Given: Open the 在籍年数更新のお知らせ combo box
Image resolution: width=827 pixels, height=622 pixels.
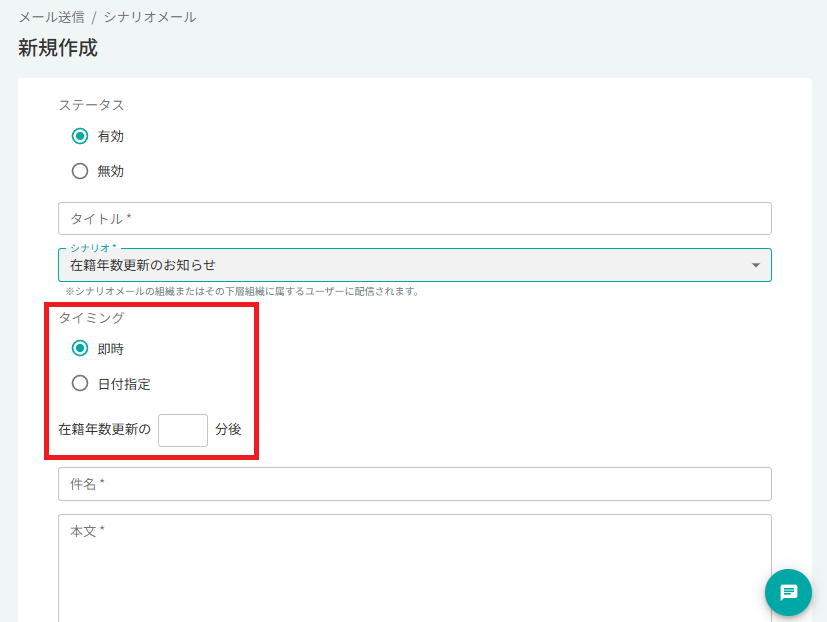Looking at the screenshot, I should click(x=415, y=265).
